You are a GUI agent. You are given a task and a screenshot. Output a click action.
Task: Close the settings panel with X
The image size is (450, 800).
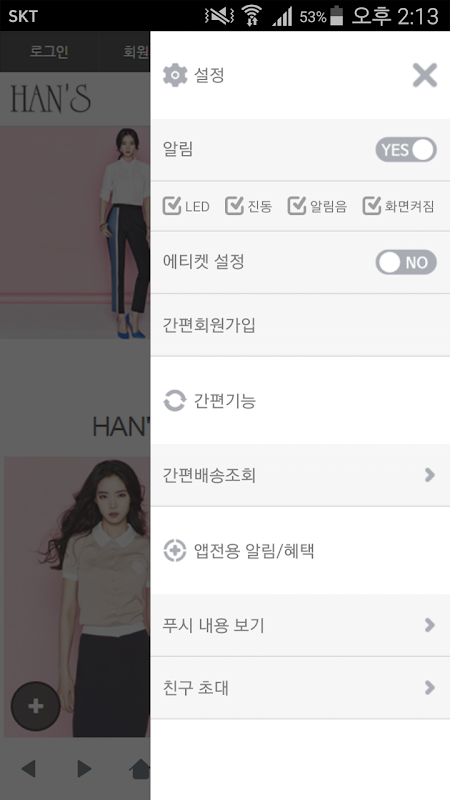(425, 76)
